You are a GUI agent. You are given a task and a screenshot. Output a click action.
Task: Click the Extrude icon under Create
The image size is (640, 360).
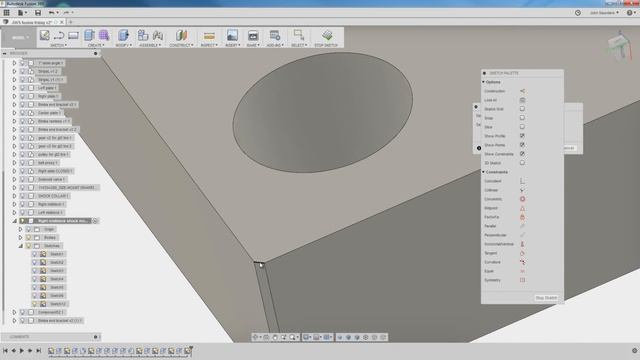(89, 35)
